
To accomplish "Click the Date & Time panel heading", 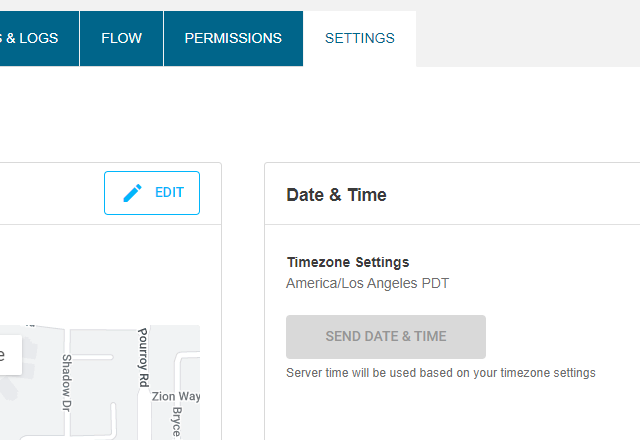I will (336, 195).
